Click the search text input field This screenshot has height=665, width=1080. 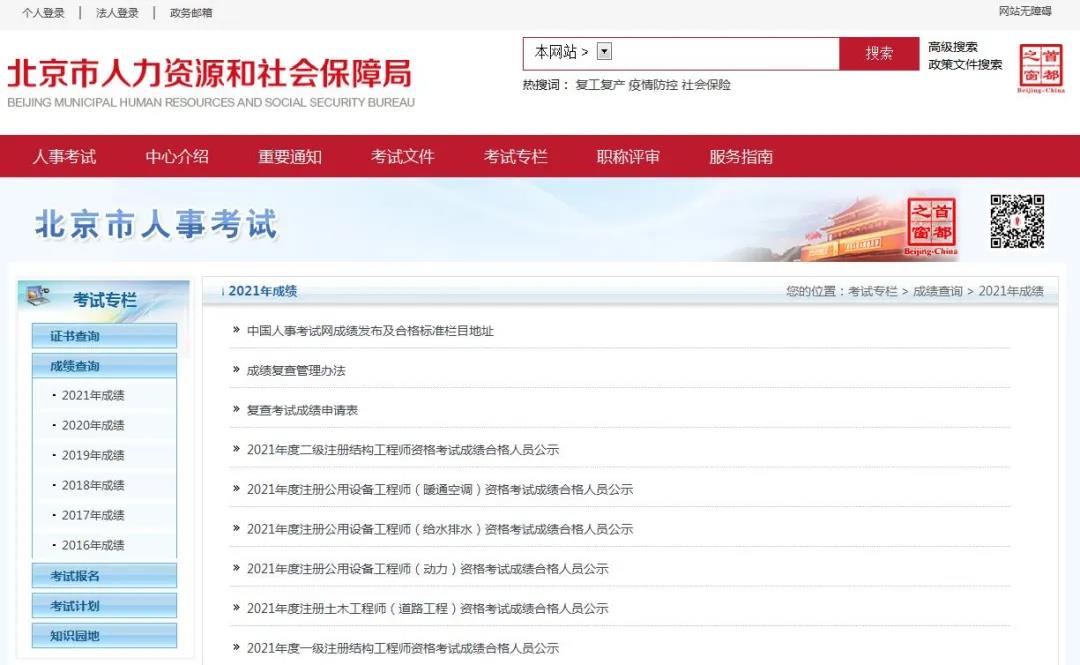click(x=725, y=53)
